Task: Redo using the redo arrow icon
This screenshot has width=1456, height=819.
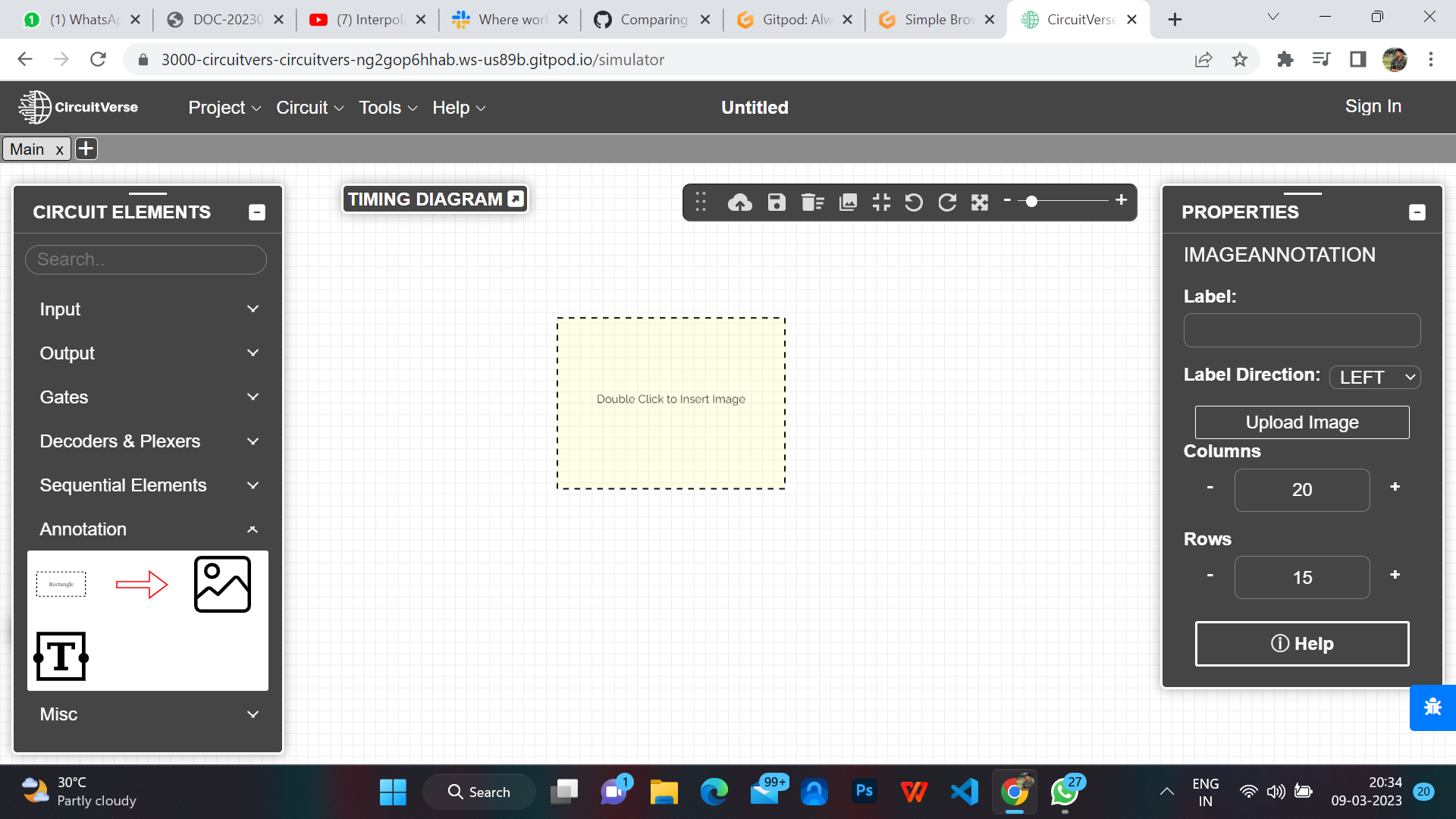Action: pyautogui.click(x=947, y=202)
